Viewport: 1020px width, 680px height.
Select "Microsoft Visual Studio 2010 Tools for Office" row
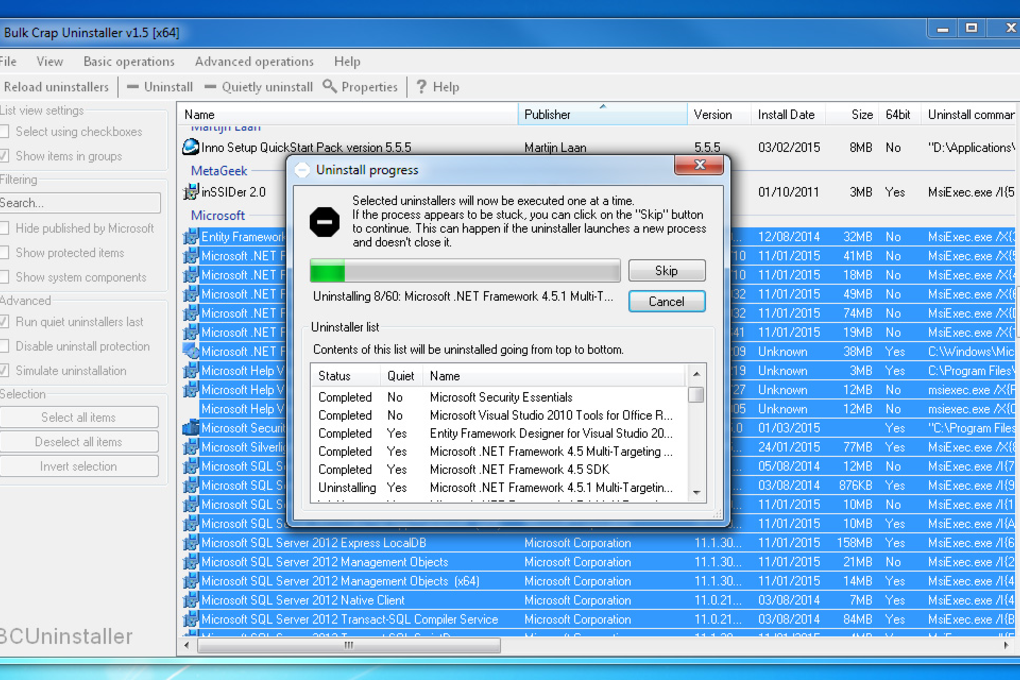click(x=500, y=415)
